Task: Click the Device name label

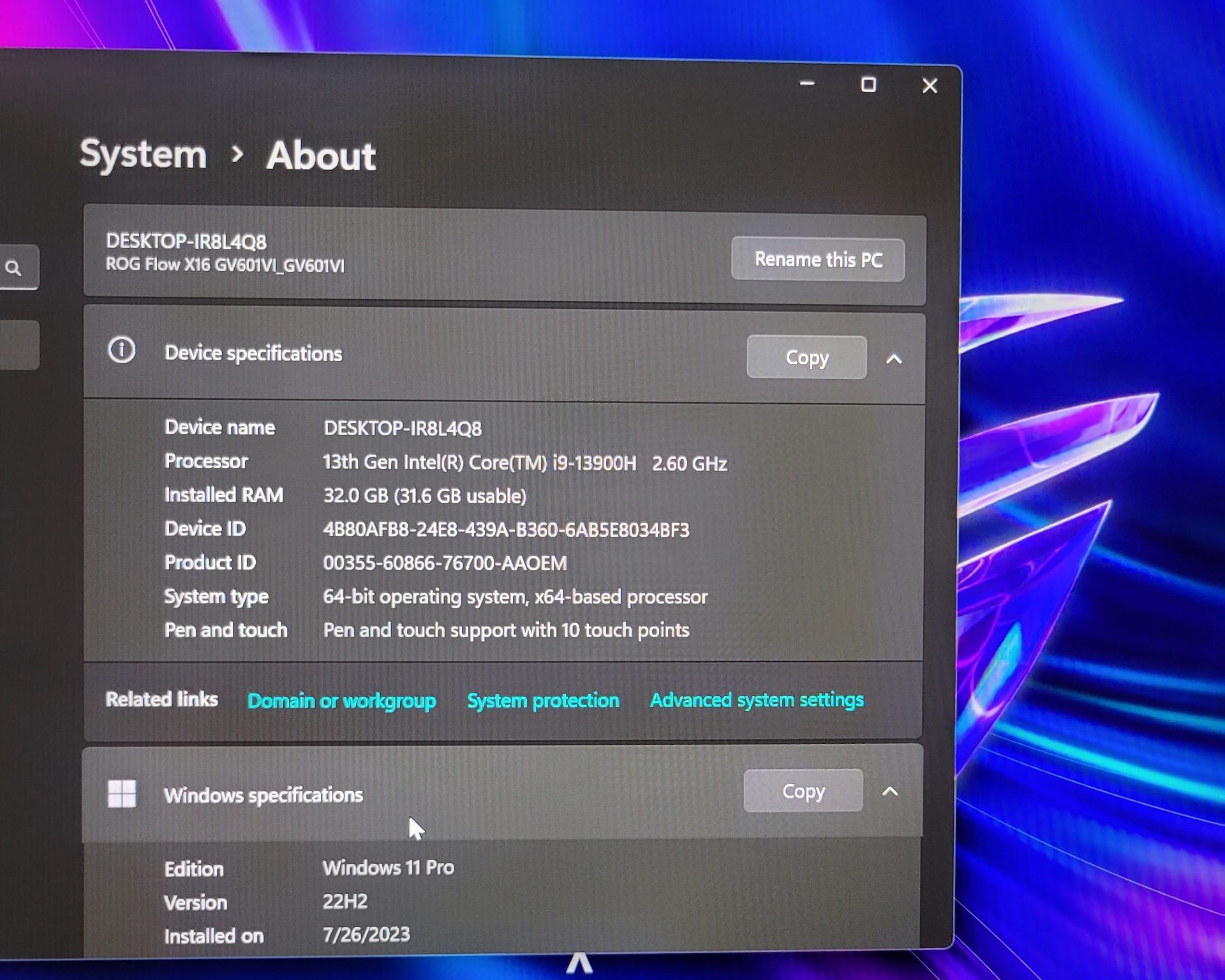Action: 219,427
